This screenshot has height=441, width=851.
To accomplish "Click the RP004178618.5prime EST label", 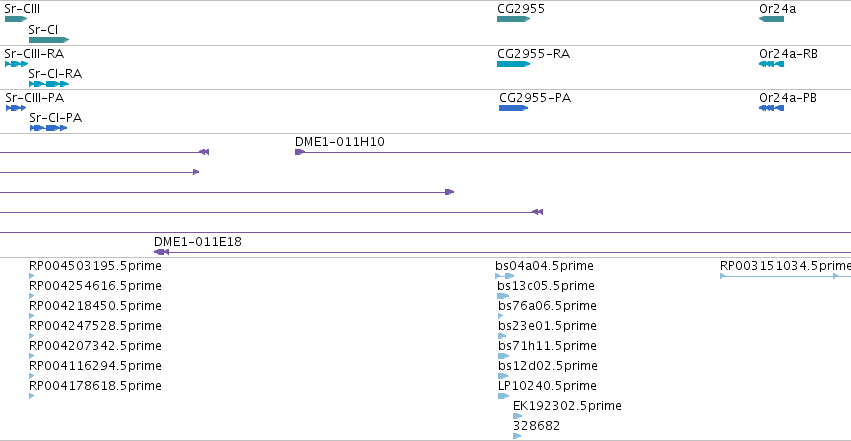I will point(95,386).
